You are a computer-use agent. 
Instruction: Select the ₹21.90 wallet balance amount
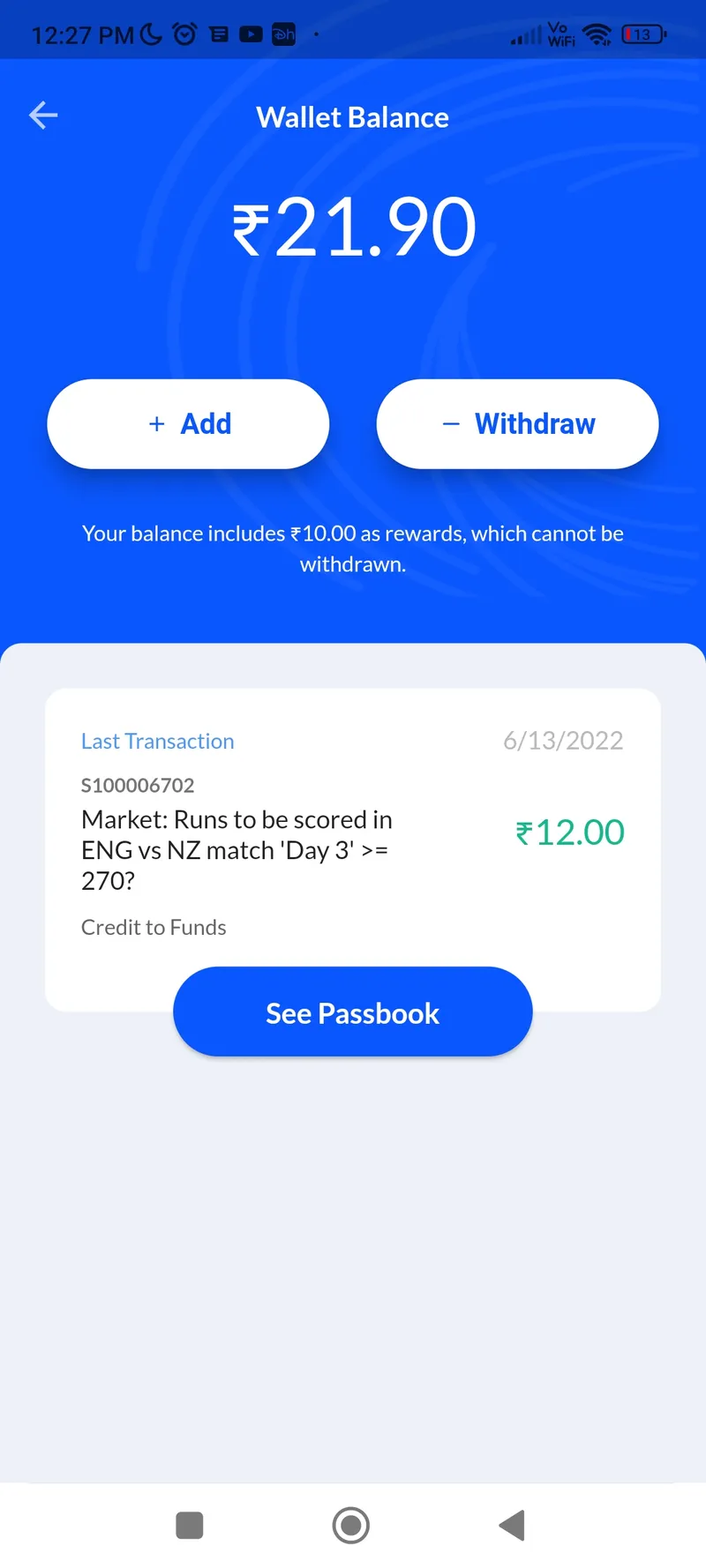click(354, 228)
